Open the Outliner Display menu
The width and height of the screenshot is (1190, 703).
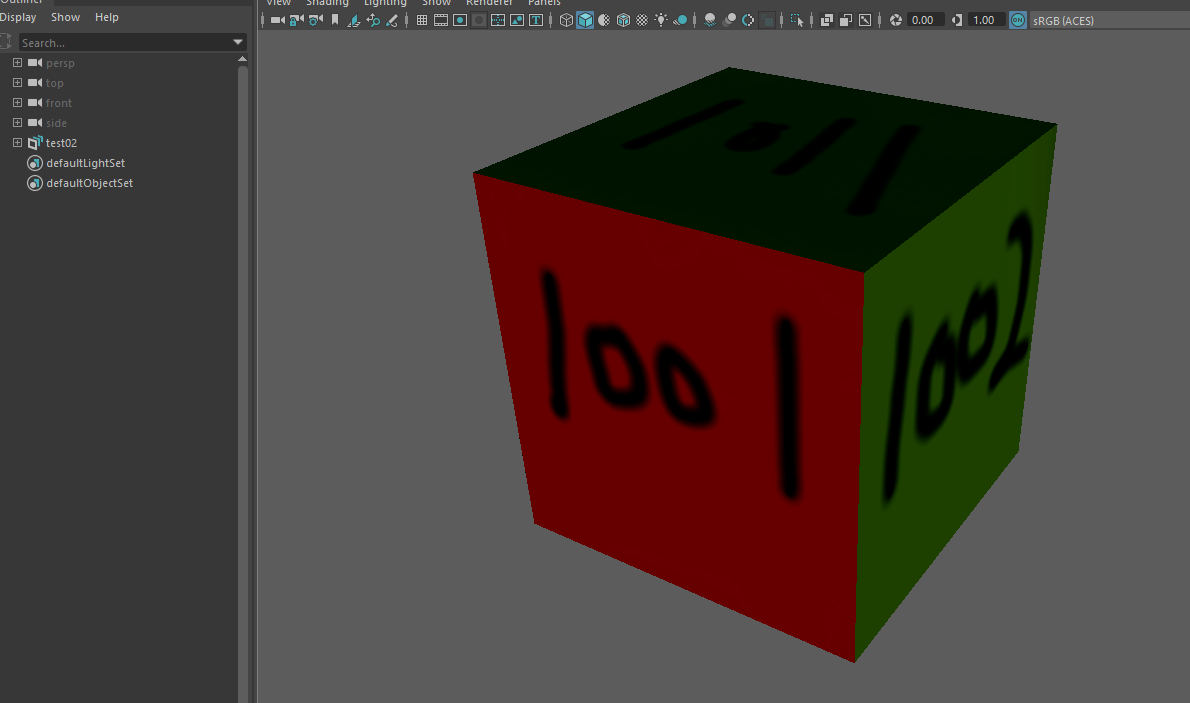[x=18, y=17]
